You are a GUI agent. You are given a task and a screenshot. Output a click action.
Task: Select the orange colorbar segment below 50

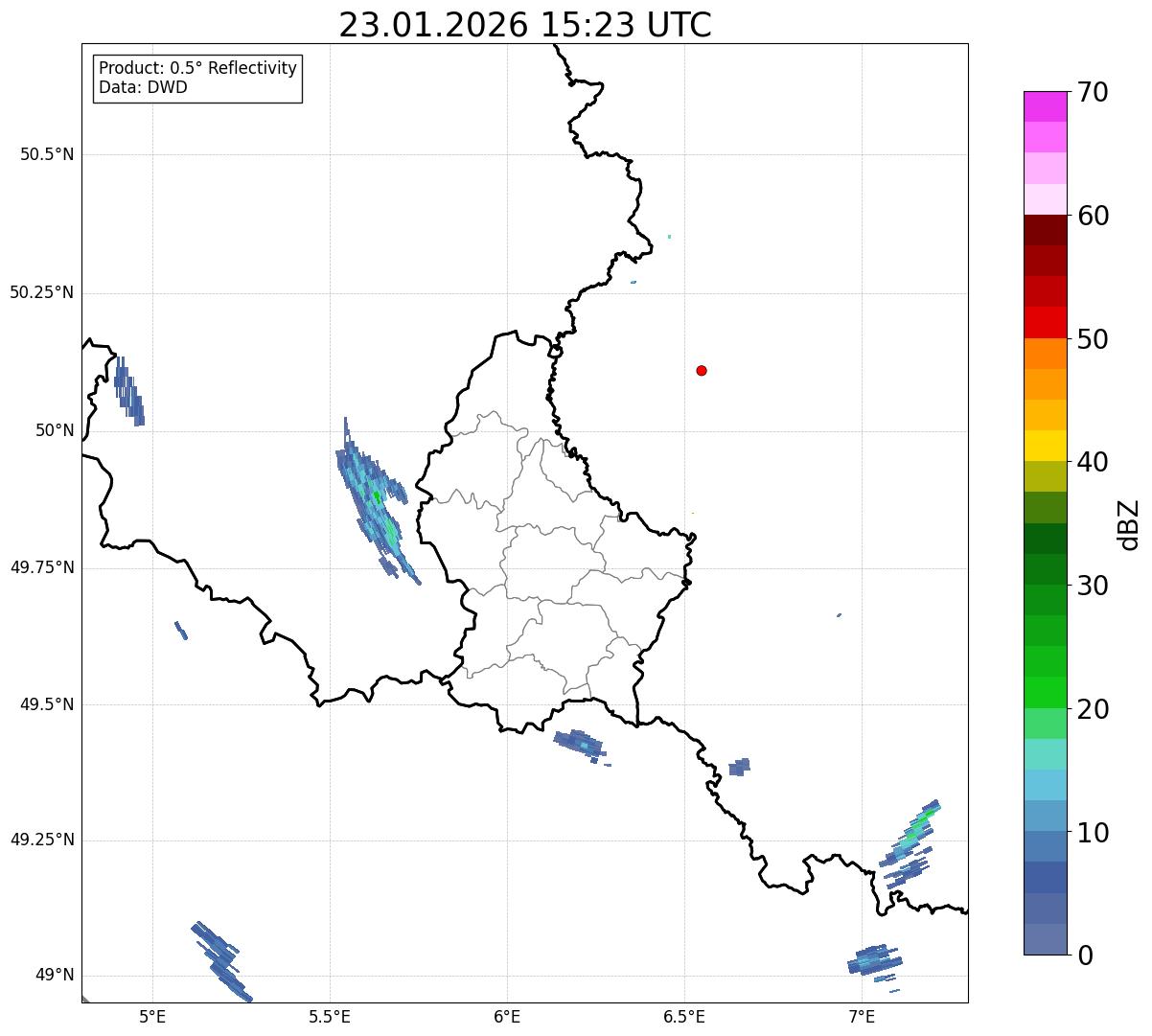1045,354
